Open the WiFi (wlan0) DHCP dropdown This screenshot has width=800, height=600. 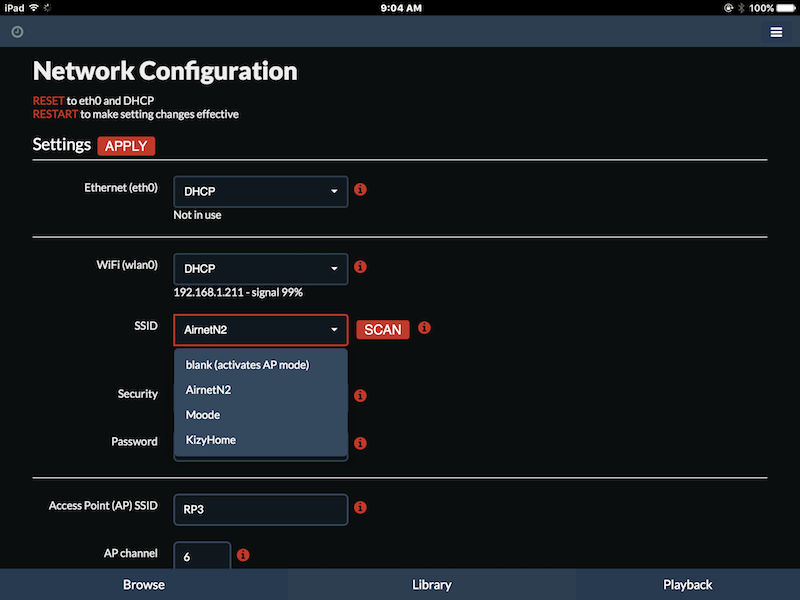point(261,269)
